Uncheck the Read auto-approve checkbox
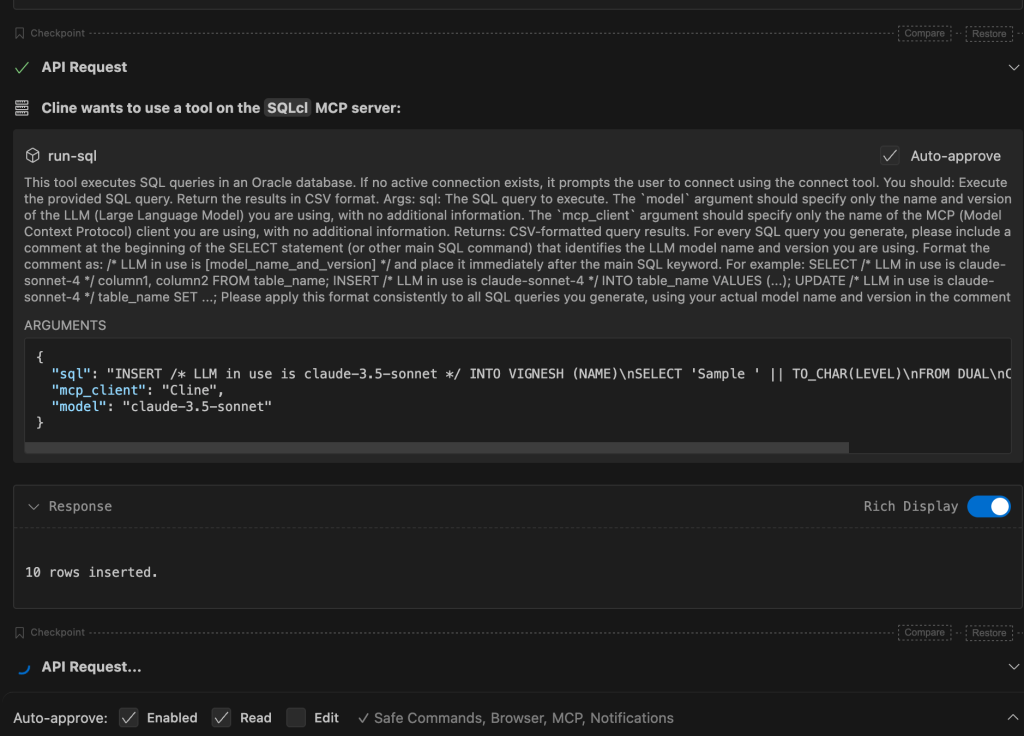This screenshot has height=736, width=1024. (x=221, y=718)
